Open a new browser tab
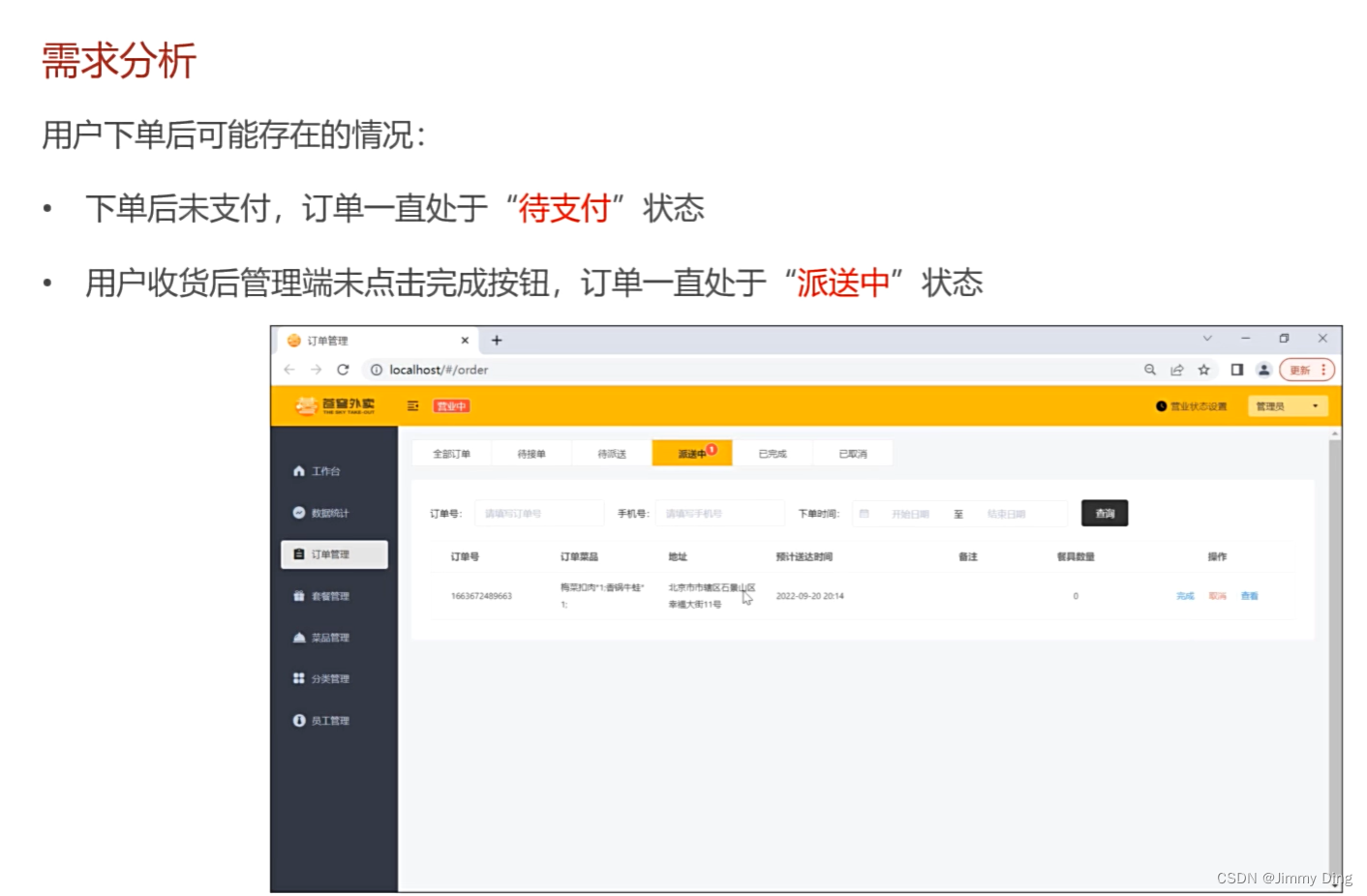The height and width of the screenshot is (896, 1367). (497, 341)
